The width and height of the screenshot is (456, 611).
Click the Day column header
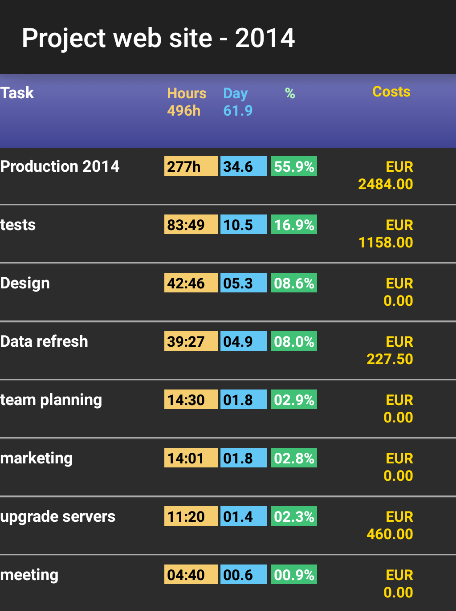click(x=235, y=93)
